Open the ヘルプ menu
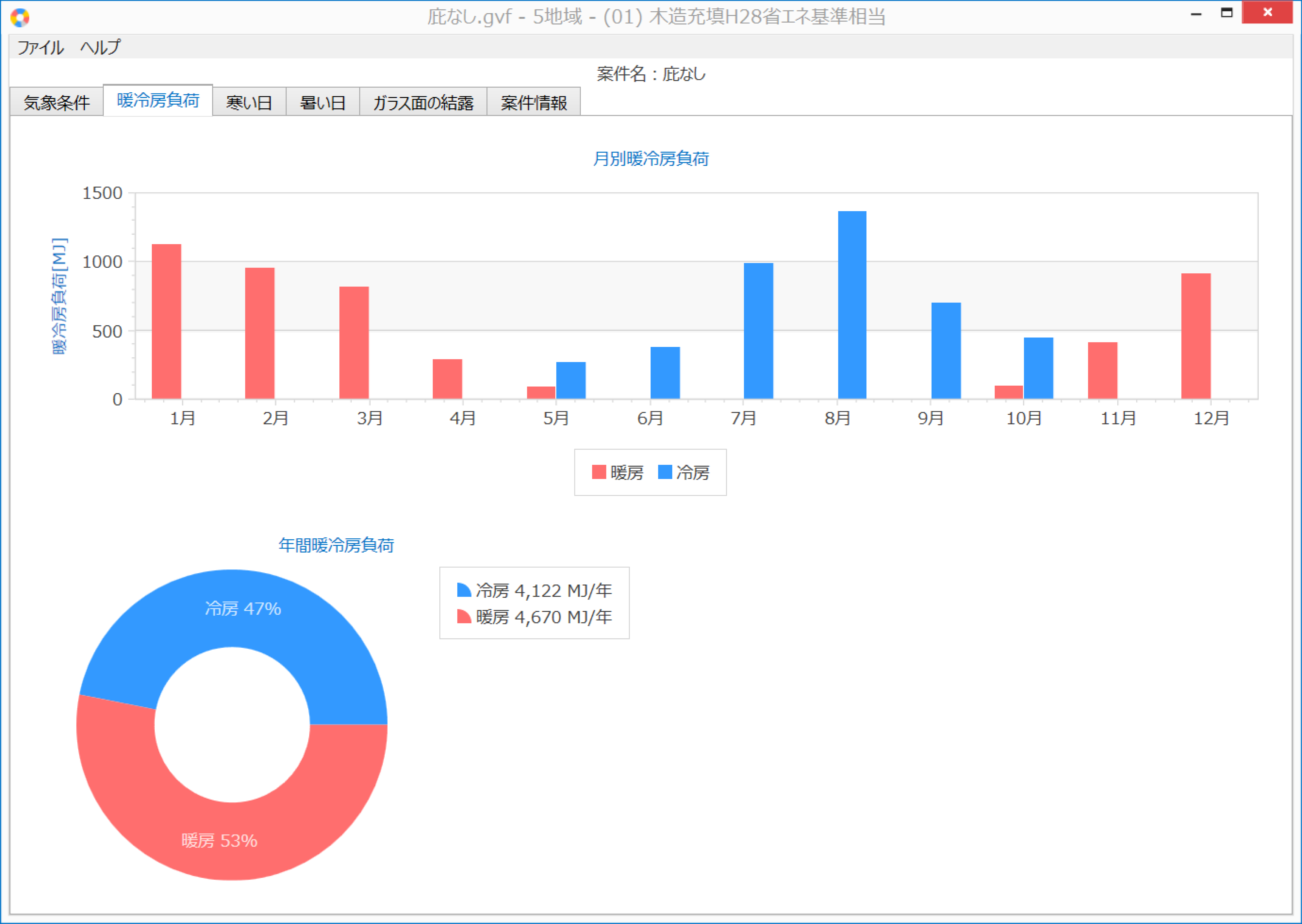 101,47
